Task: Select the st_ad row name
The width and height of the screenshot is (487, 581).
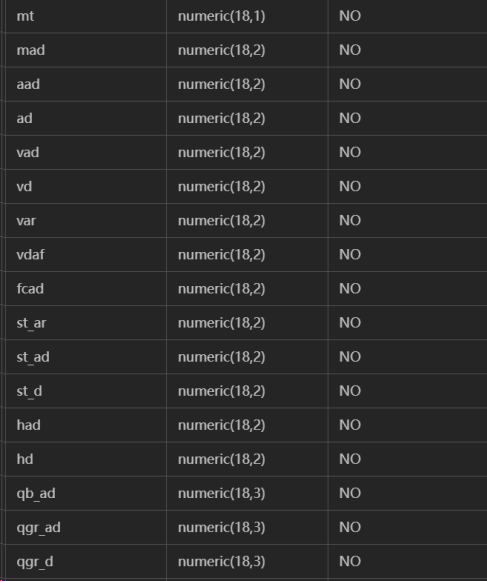Action: [33, 357]
